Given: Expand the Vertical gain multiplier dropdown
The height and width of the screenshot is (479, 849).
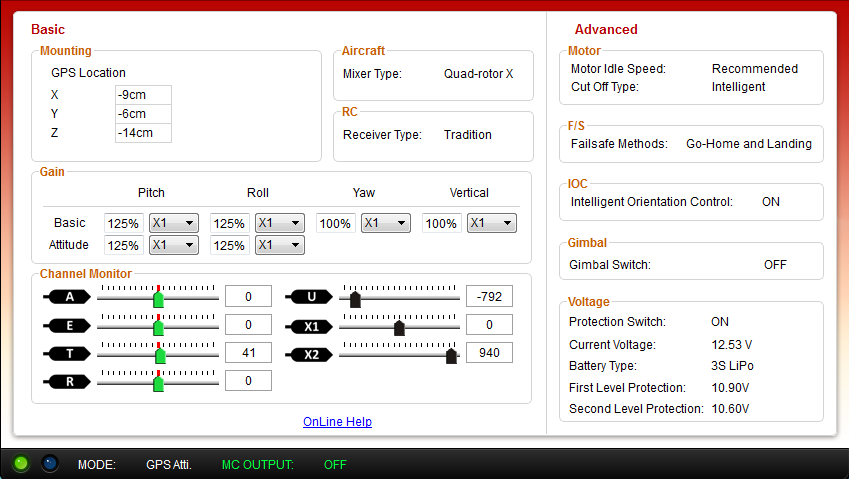Looking at the screenshot, I should point(491,224).
